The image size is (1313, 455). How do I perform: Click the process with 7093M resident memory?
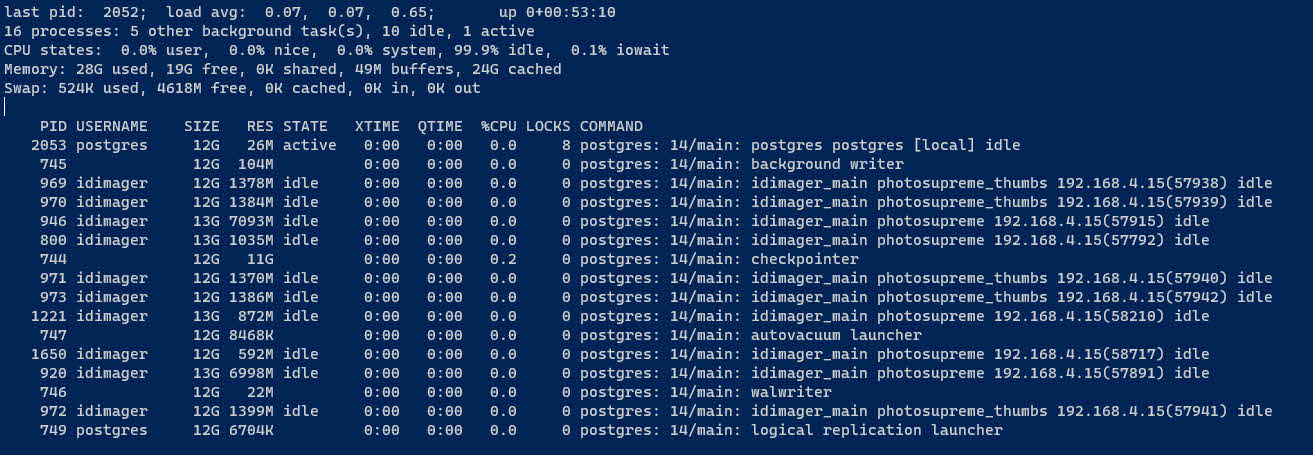coord(620,221)
